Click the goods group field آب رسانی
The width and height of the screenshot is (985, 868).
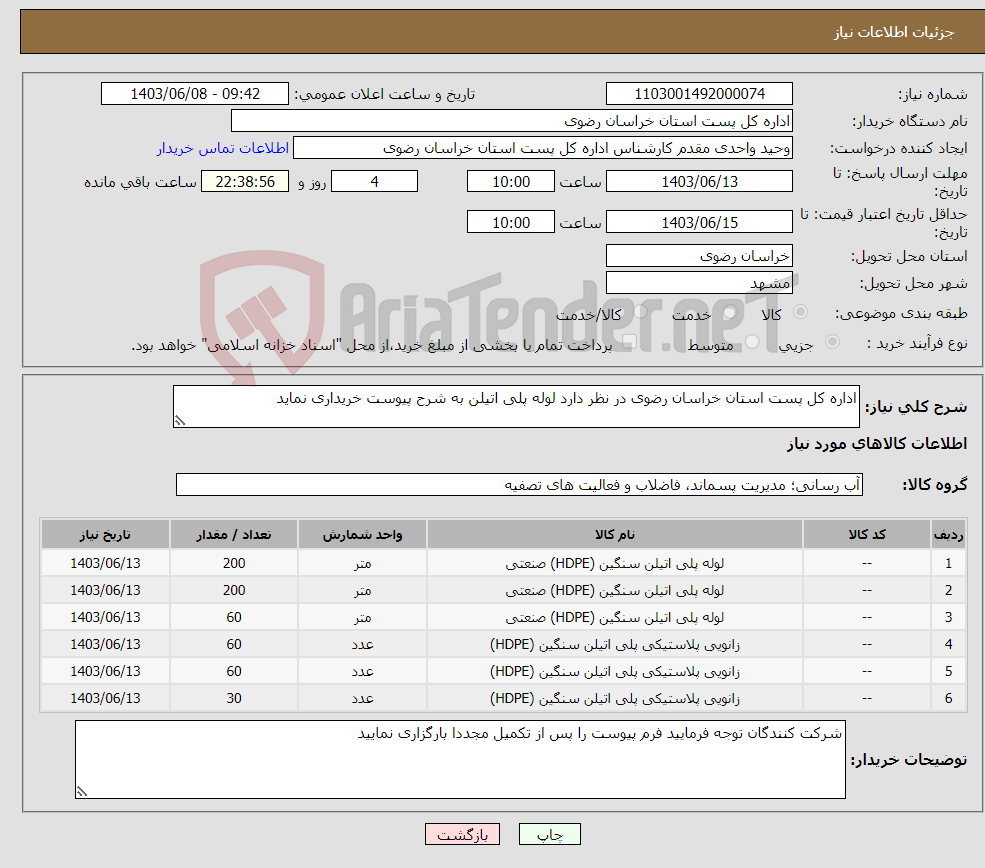click(x=520, y=485)
